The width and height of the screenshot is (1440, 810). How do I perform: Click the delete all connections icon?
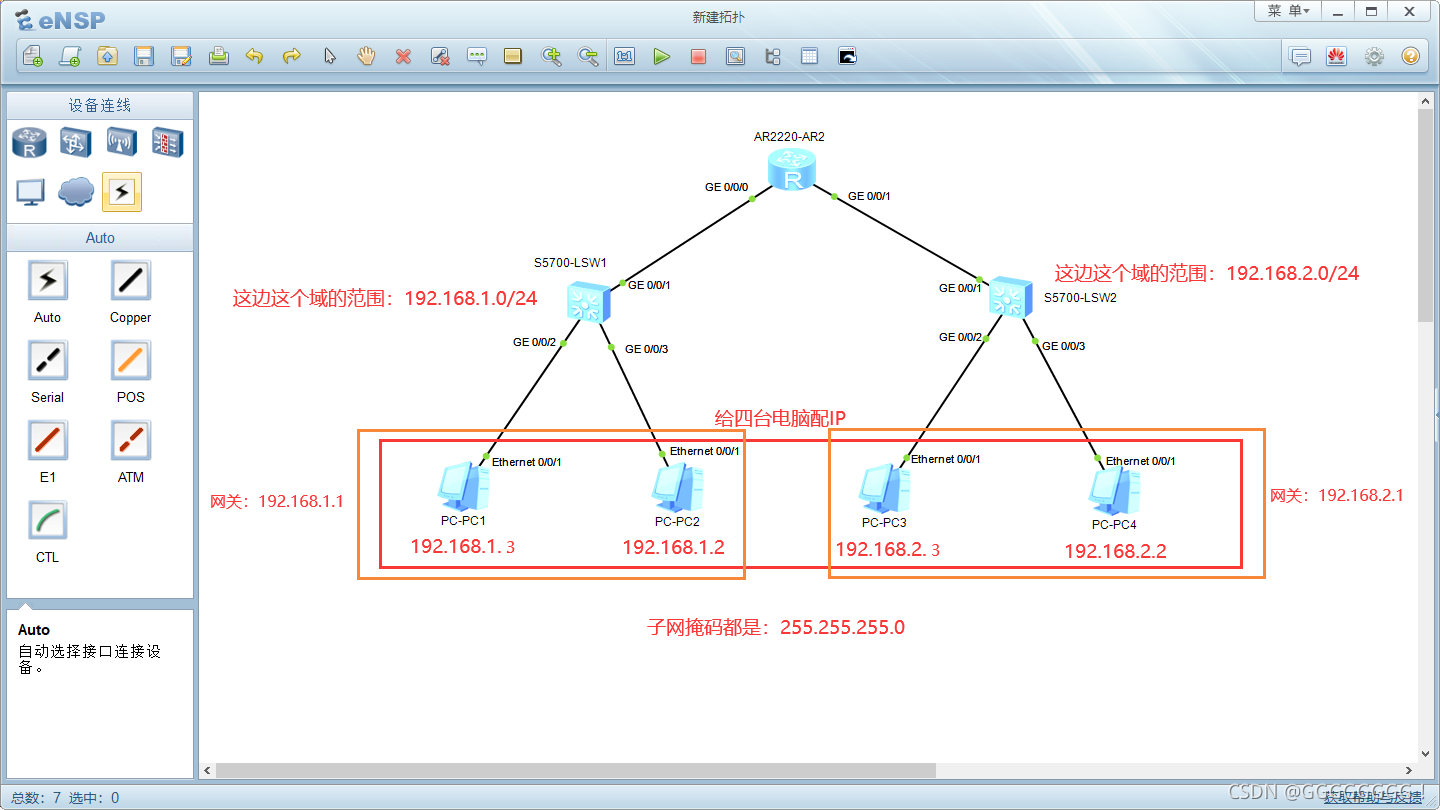440,56
